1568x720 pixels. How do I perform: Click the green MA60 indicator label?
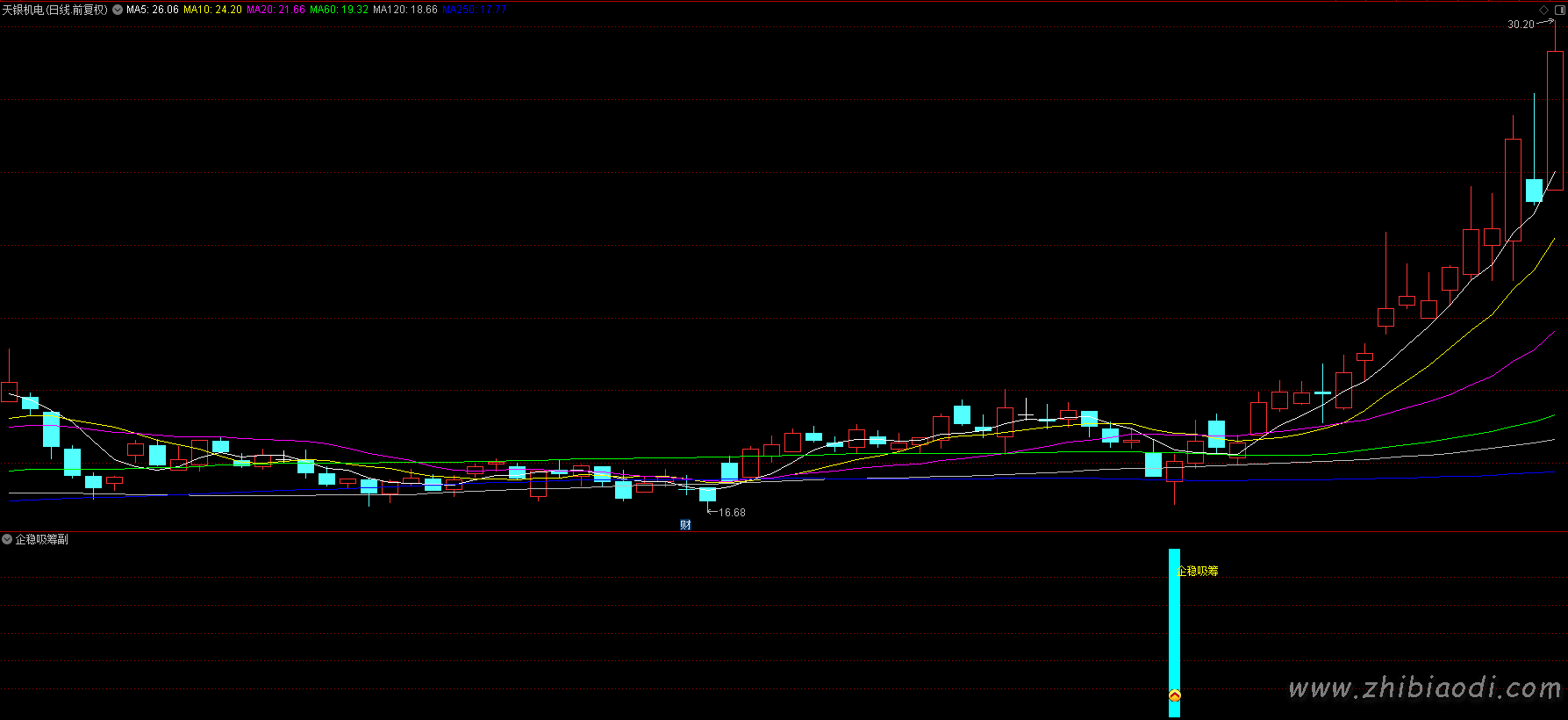339,10
